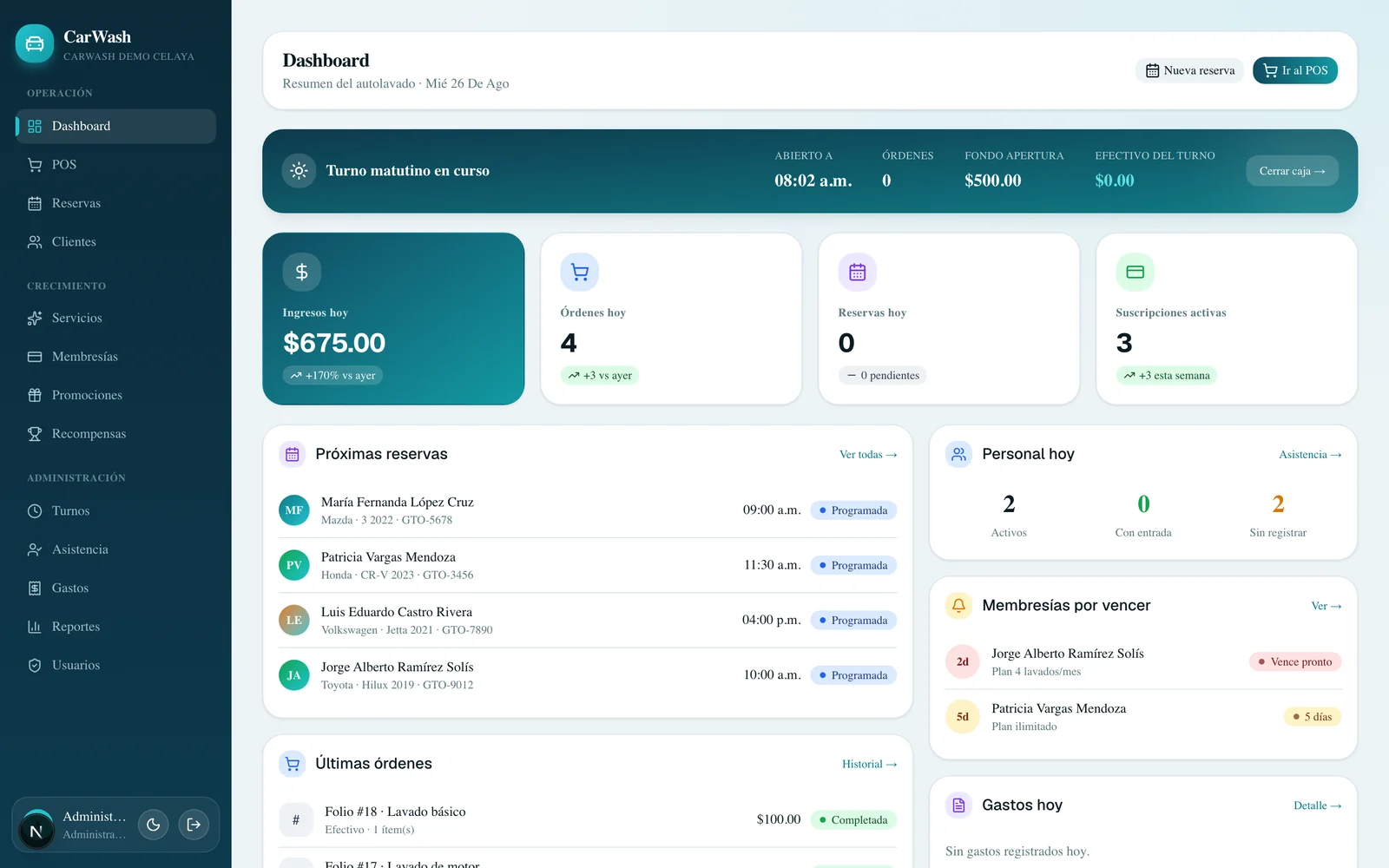Click the Nueva reserva button
1389x868 pixels.
click(1189, 70)
